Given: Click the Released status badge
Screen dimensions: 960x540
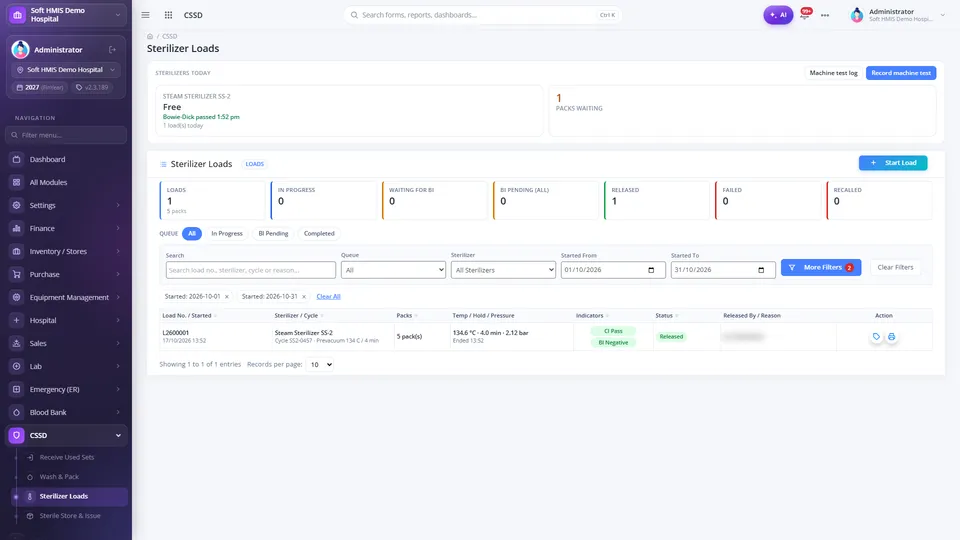Looking at the screenshot, I should point(671,337).
